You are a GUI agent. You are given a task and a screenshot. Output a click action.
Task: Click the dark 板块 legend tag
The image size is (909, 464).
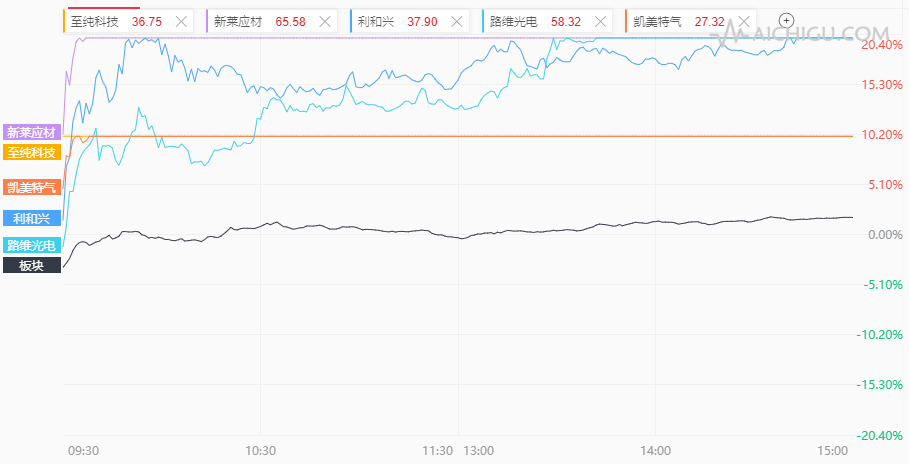pos(32,265)
